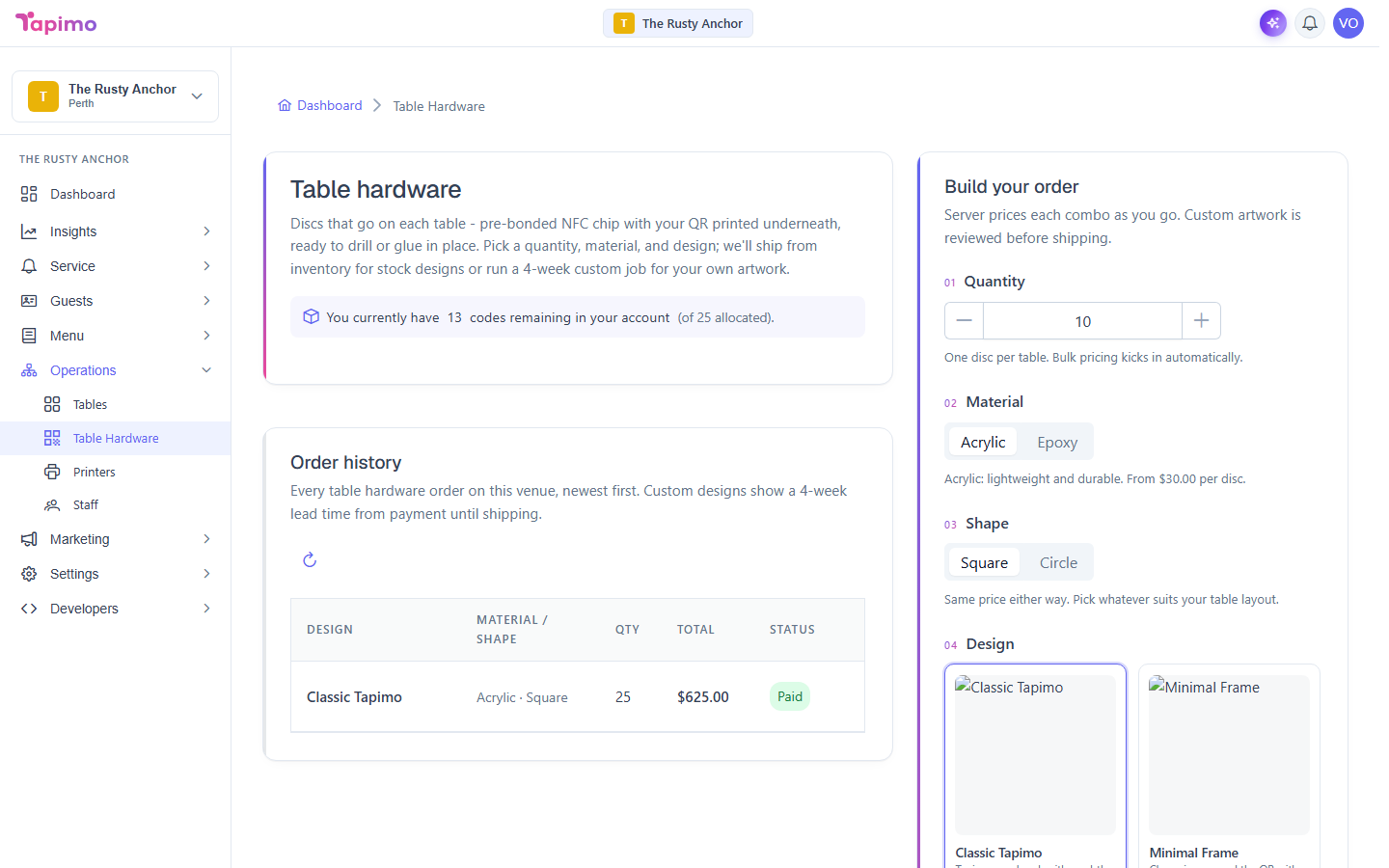Click the Printers icon
The image size is (1389, 868).
(x=52, y=472)
